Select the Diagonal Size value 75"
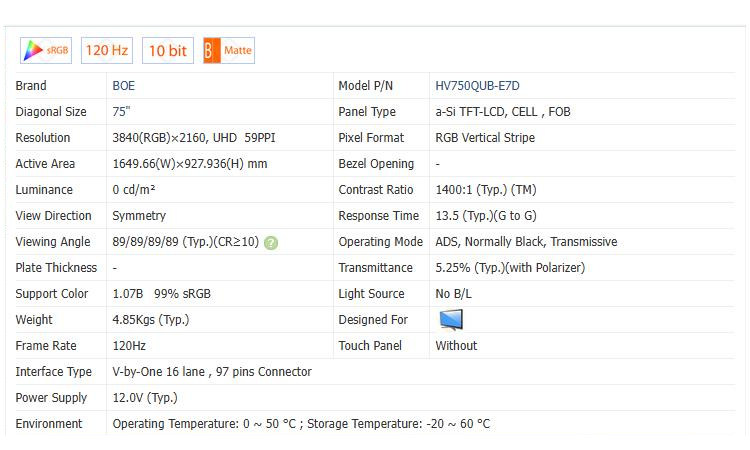Viewport: 750px width, 450px height. tap(121, 111)
